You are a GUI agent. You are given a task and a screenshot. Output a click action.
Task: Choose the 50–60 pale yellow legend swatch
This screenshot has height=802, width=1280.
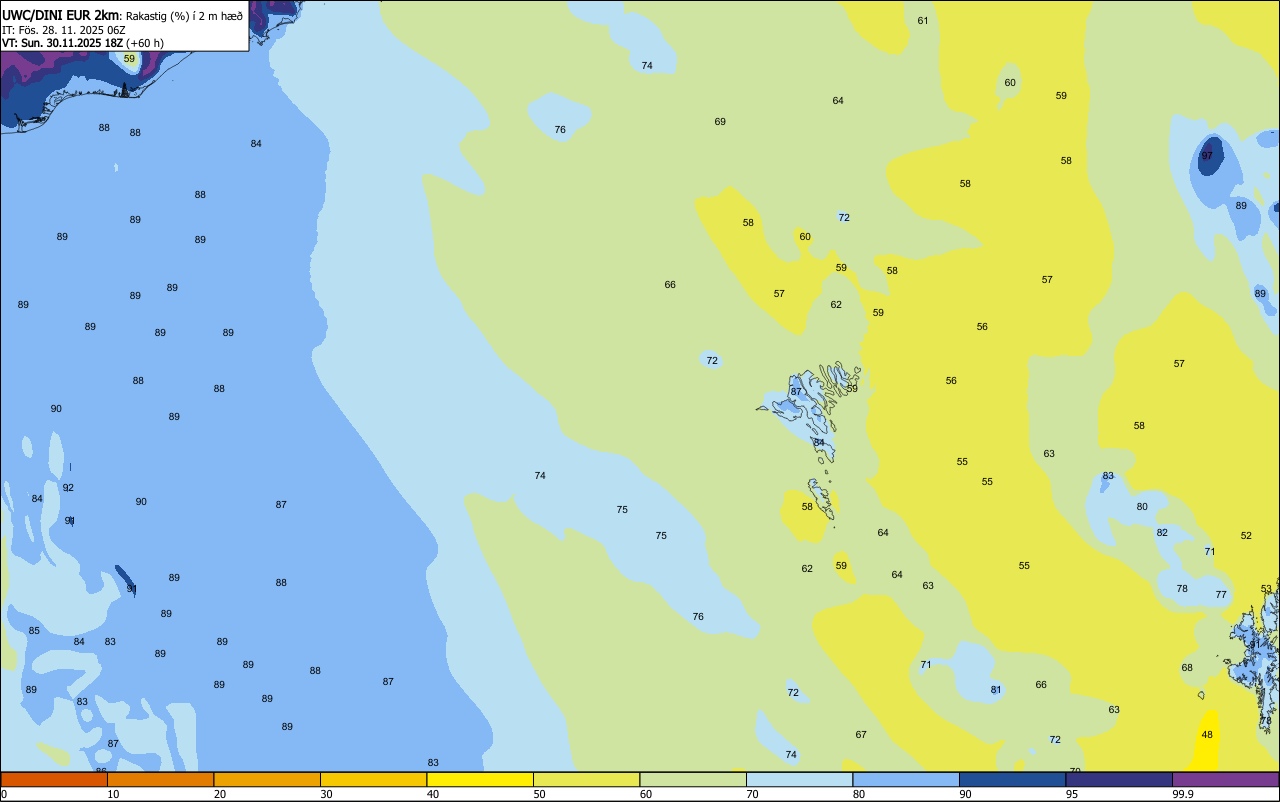click(x=586, y=779)
